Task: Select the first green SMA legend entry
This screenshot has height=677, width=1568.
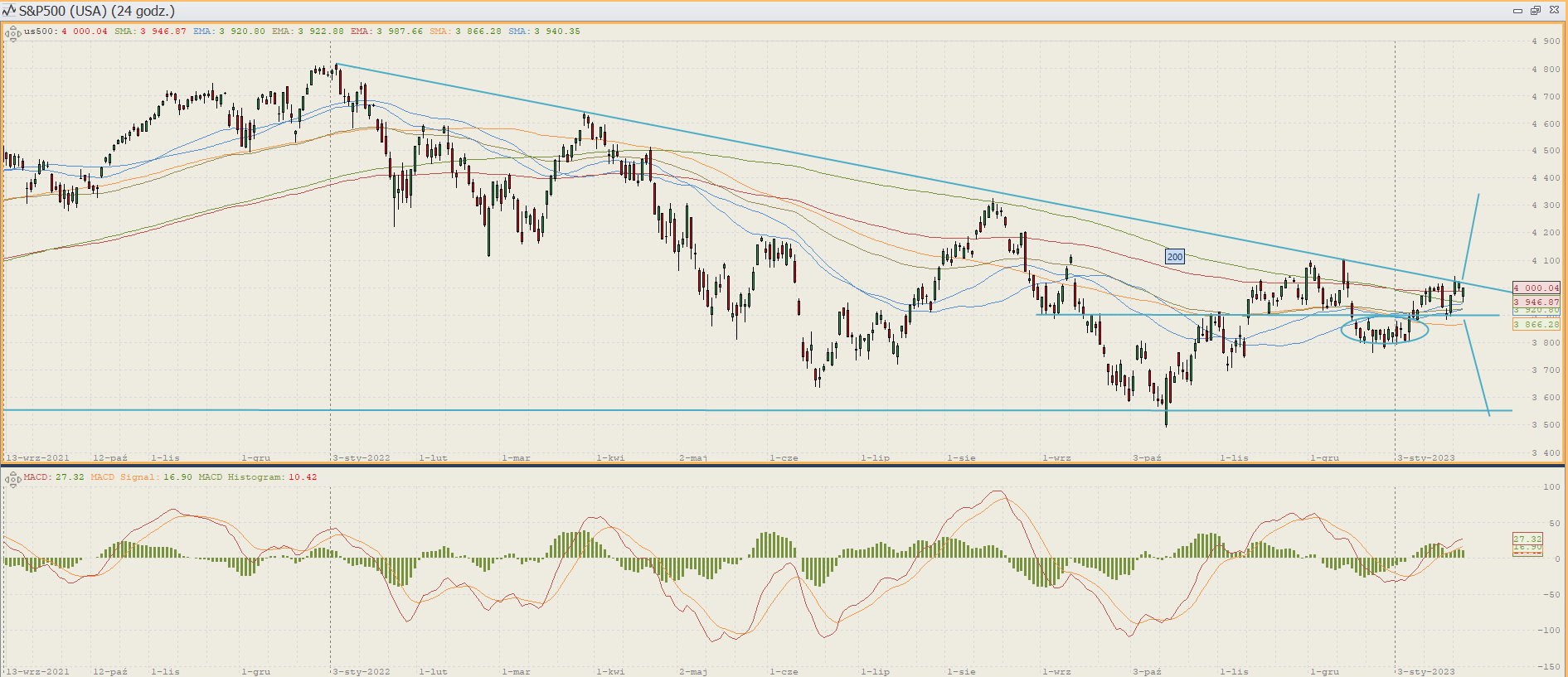Action: click(149, 31)
